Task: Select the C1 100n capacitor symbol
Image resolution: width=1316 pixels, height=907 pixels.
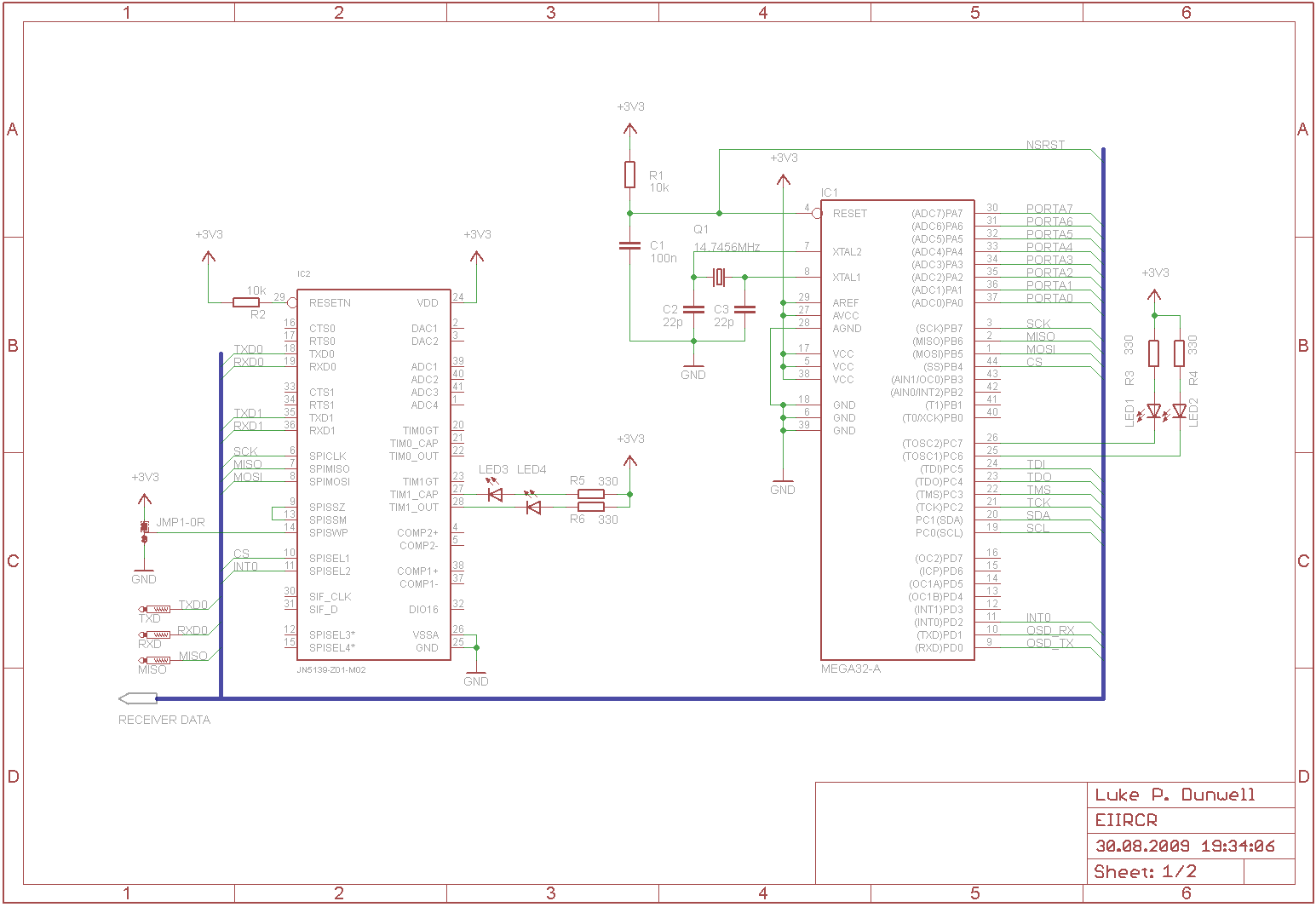Action: (x=629, y=245)
